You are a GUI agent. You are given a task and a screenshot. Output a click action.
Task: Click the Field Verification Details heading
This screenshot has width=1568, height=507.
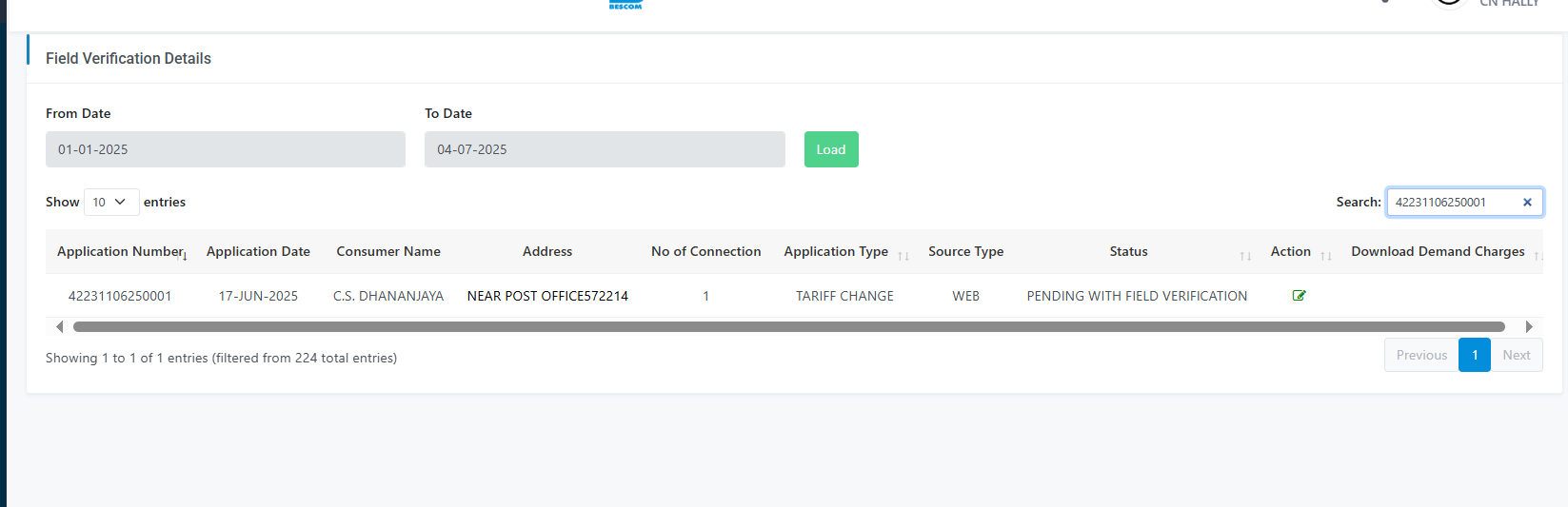[129, 59]
